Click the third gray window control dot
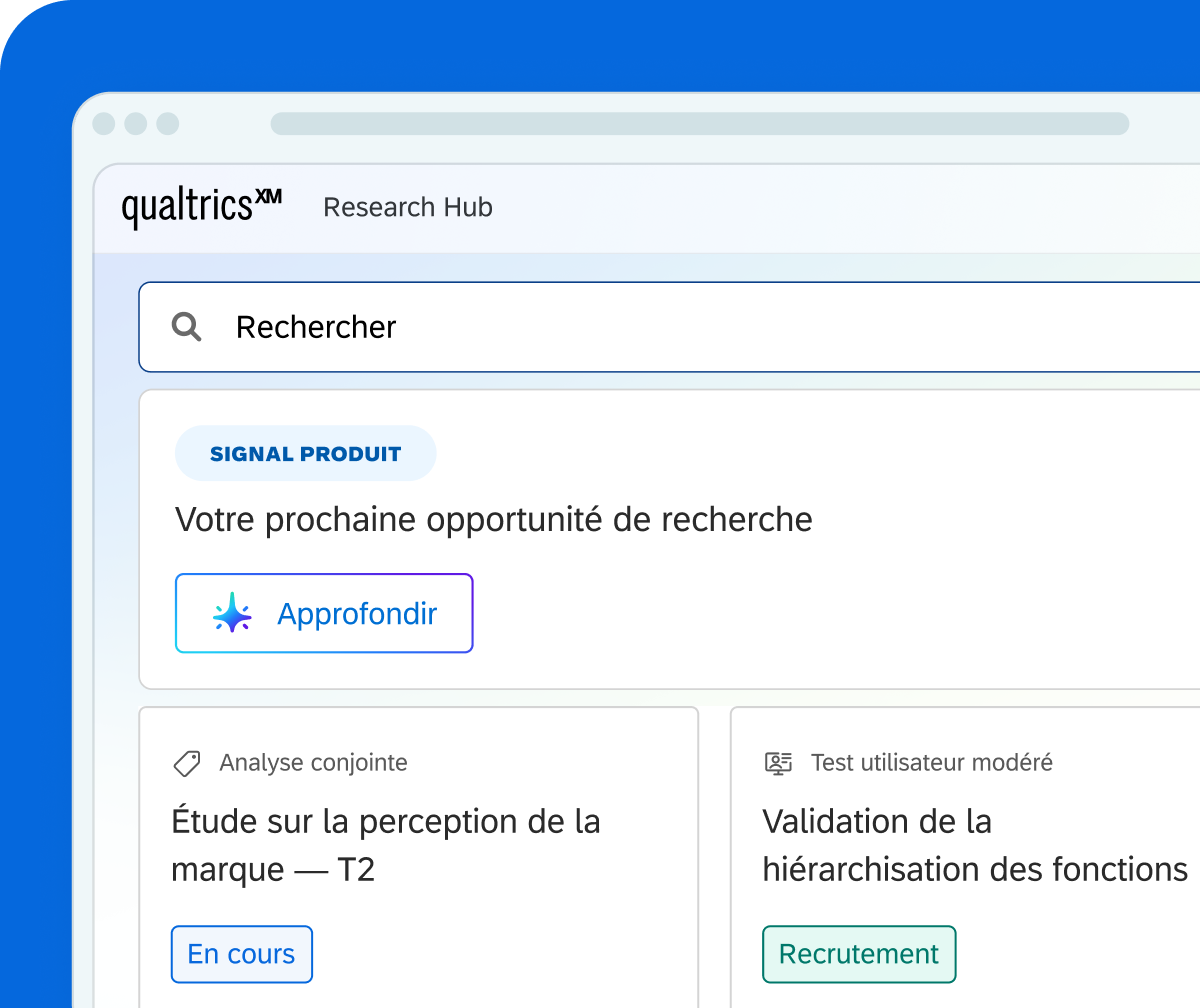This screenshot has height=1008, width=1200. tap(168, 124)
